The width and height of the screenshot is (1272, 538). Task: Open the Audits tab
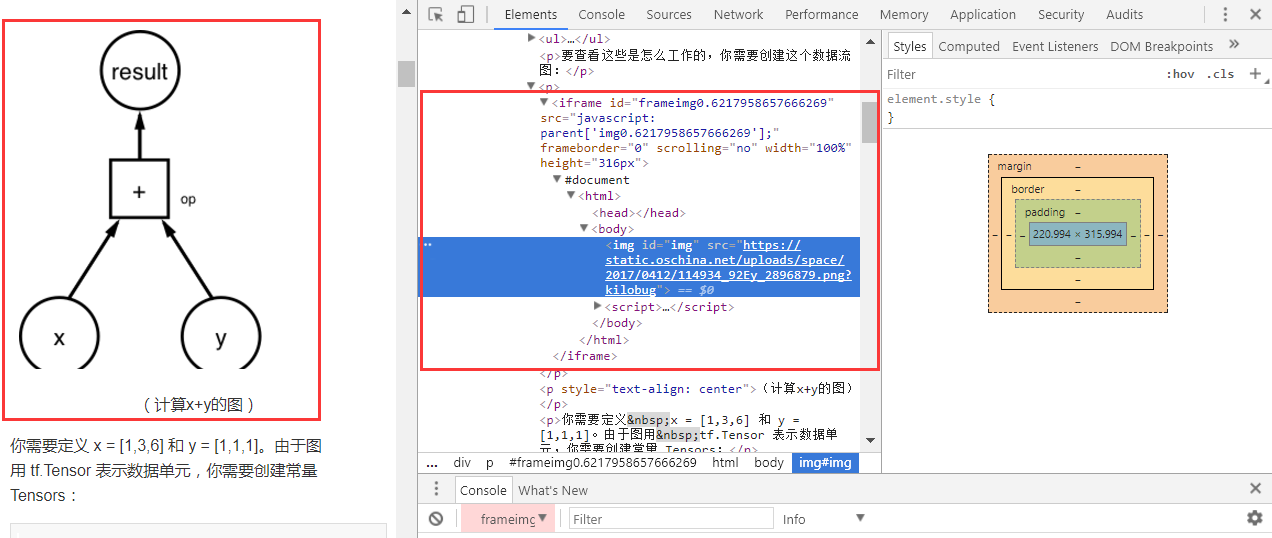(1125, 14)
